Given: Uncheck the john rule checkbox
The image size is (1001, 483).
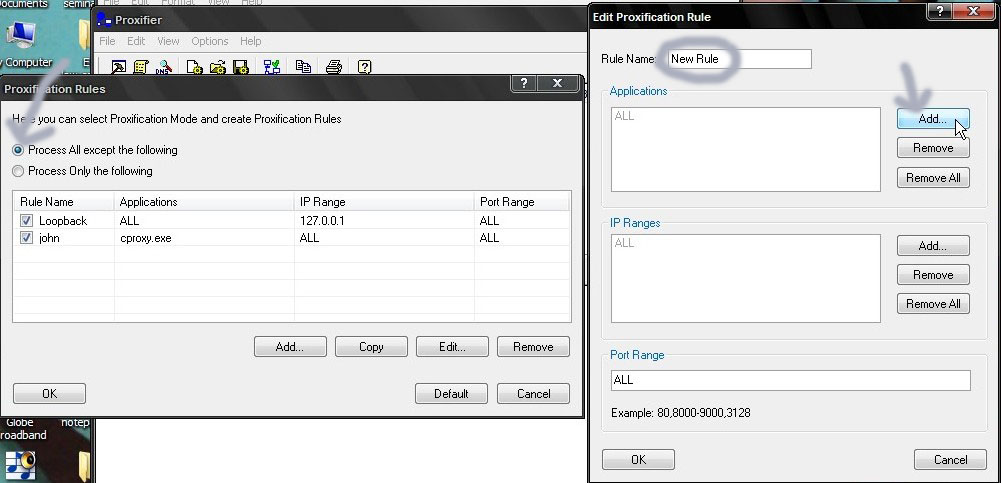Looking at the screenshot, I should pos(26,238).
